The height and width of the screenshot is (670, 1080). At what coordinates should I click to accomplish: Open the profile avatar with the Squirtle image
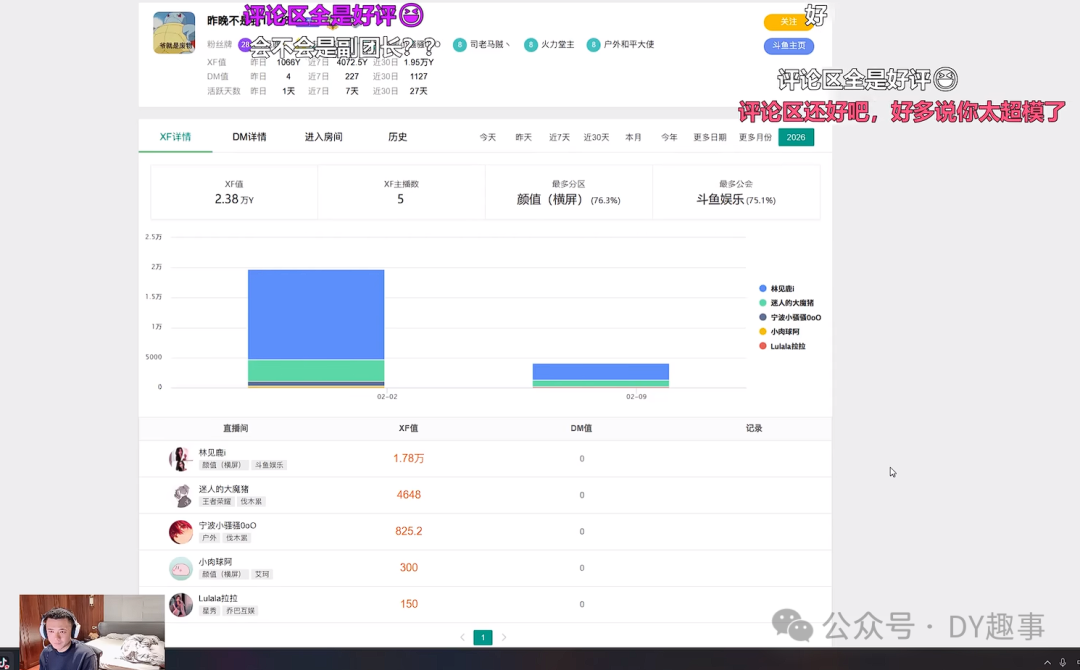(174, 32)
